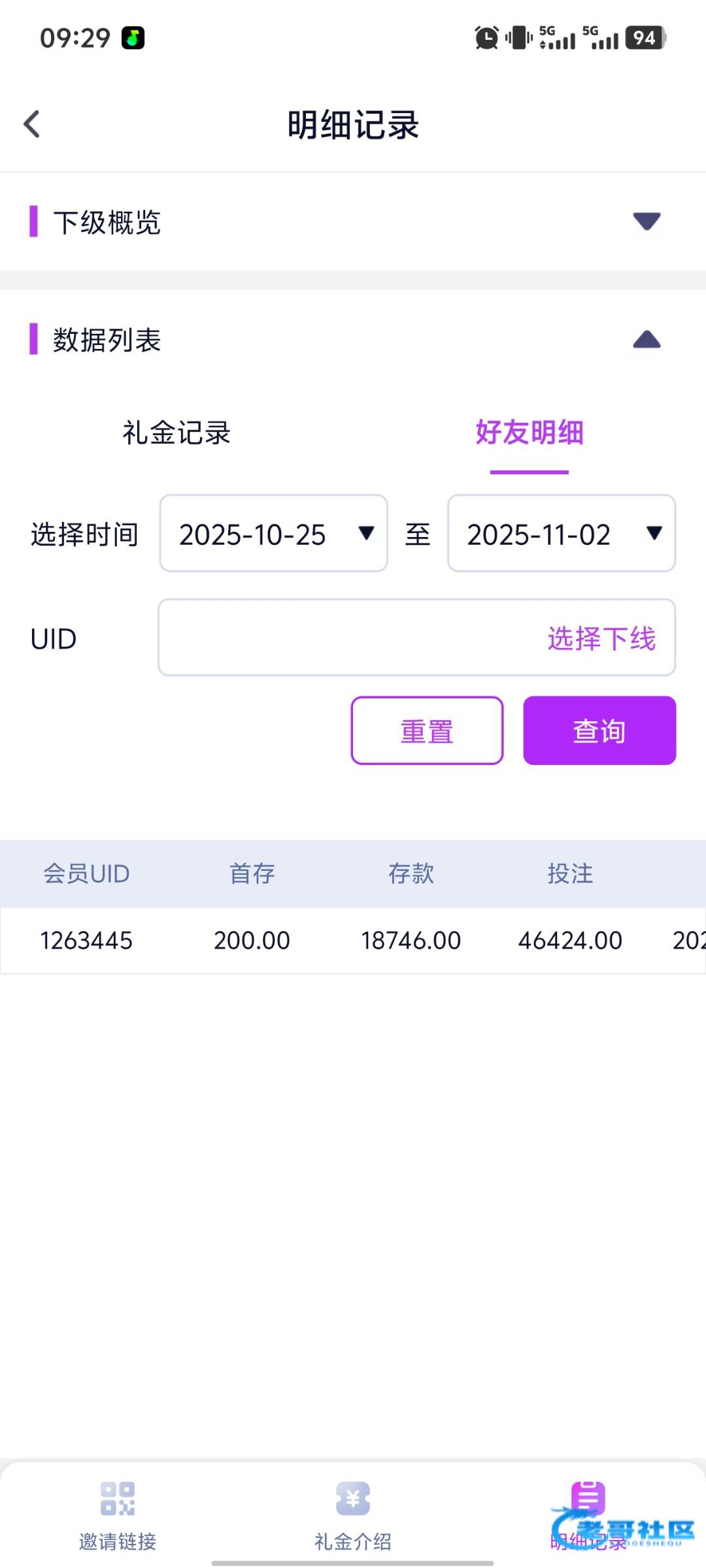Collapse the 数据列表 section
706x1568 pixels.
pyautogui.click(x=647, y=340)
